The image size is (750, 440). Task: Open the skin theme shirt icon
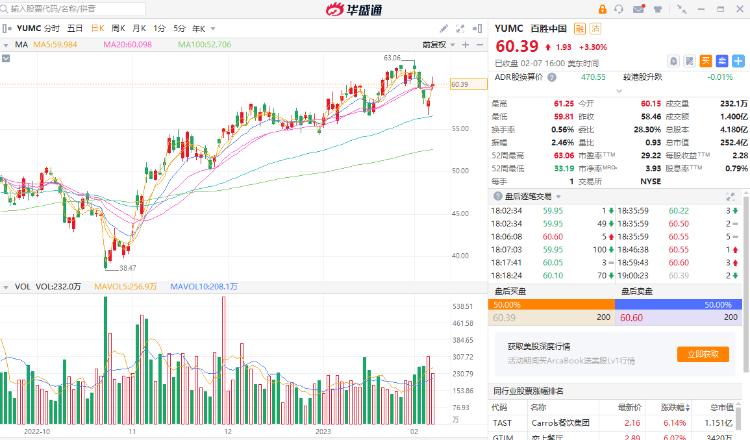658,9
